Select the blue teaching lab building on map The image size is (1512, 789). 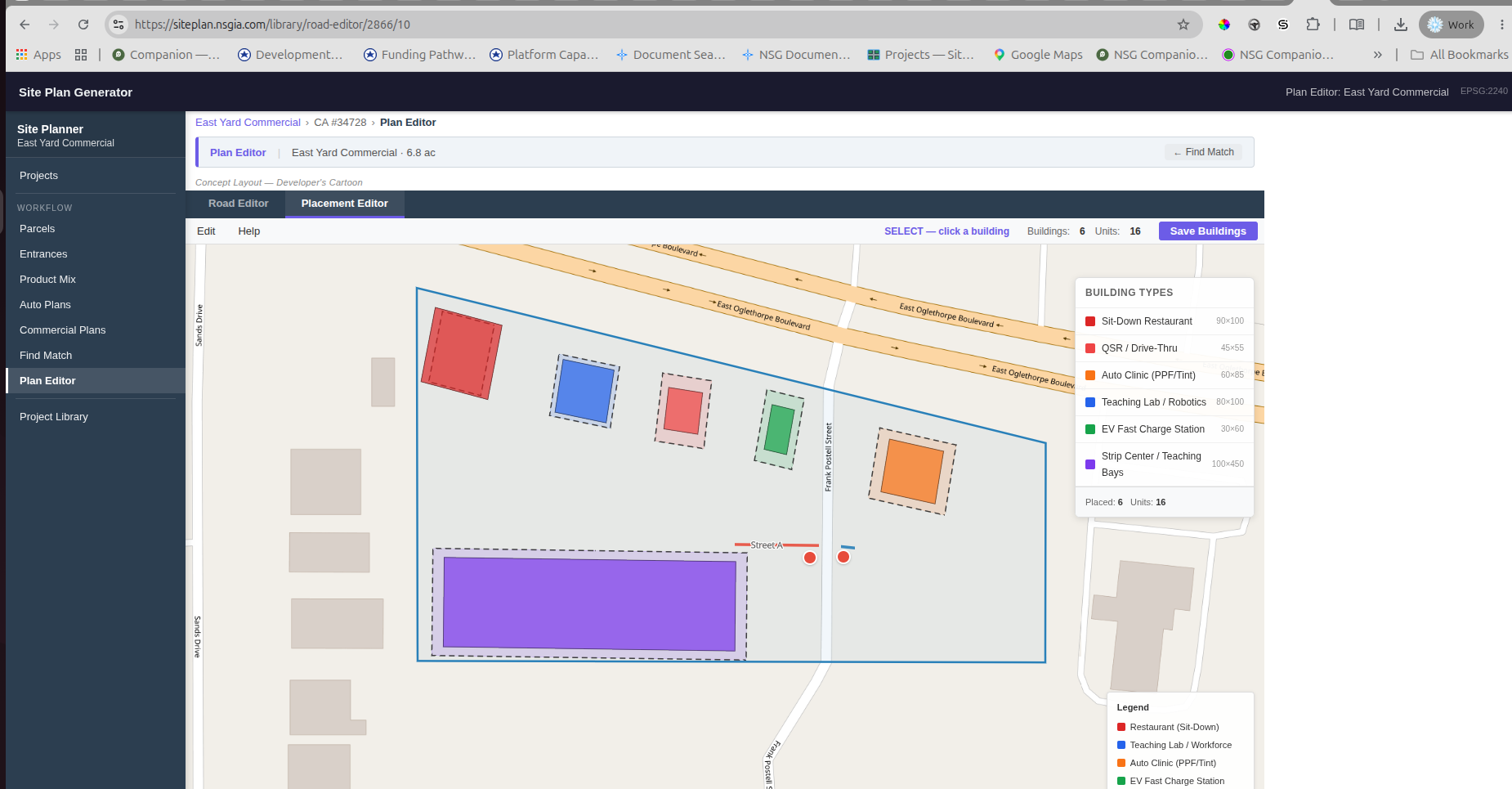pos(584,392)
